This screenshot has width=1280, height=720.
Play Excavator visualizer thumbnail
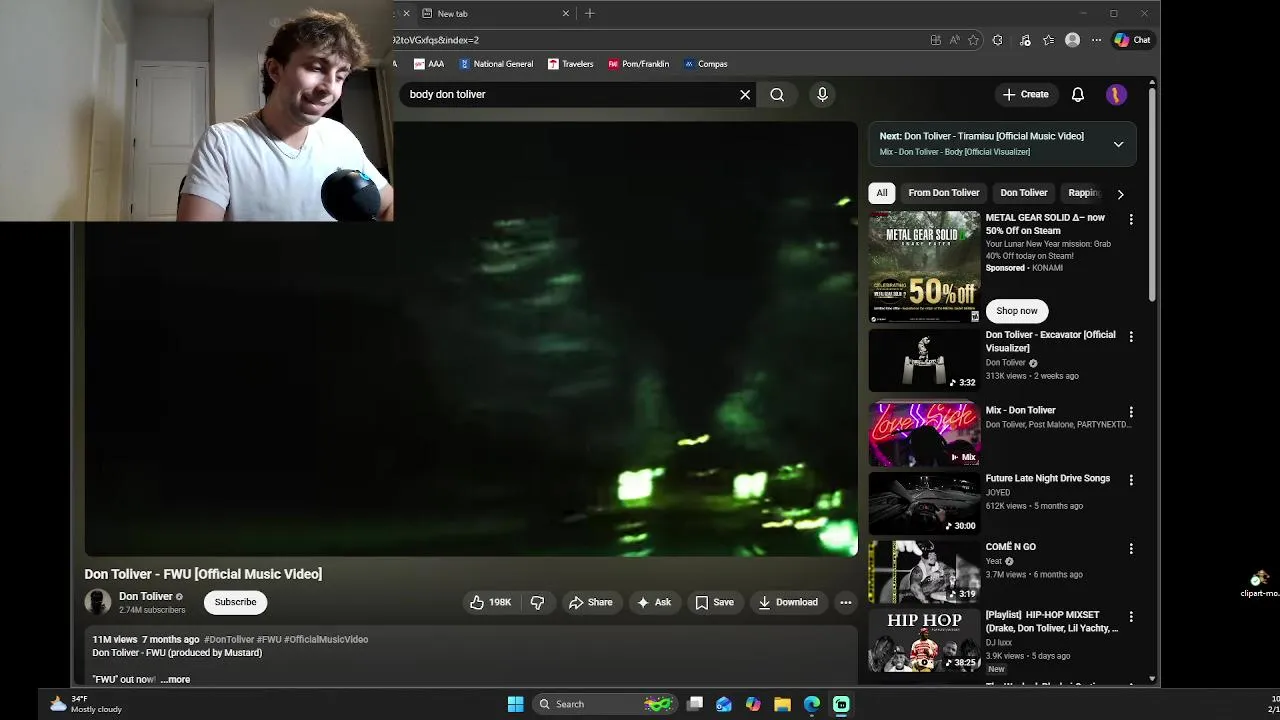[924, 360]
